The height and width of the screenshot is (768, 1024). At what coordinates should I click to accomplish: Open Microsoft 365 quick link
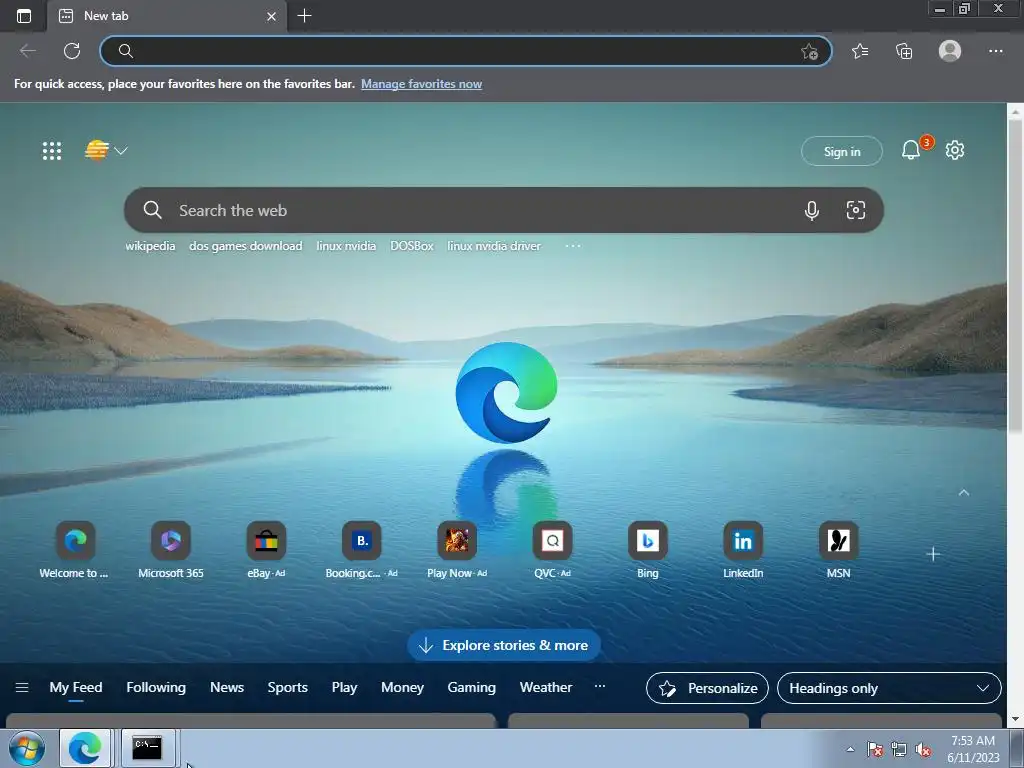[x=171, y=551]
